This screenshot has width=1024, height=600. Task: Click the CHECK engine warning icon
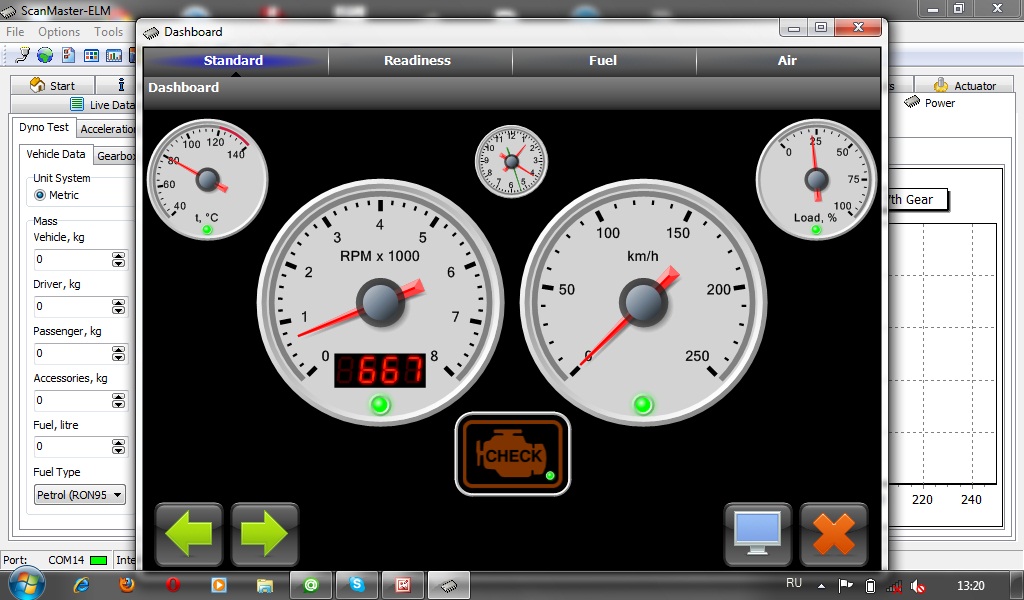(x=513, y=454)
